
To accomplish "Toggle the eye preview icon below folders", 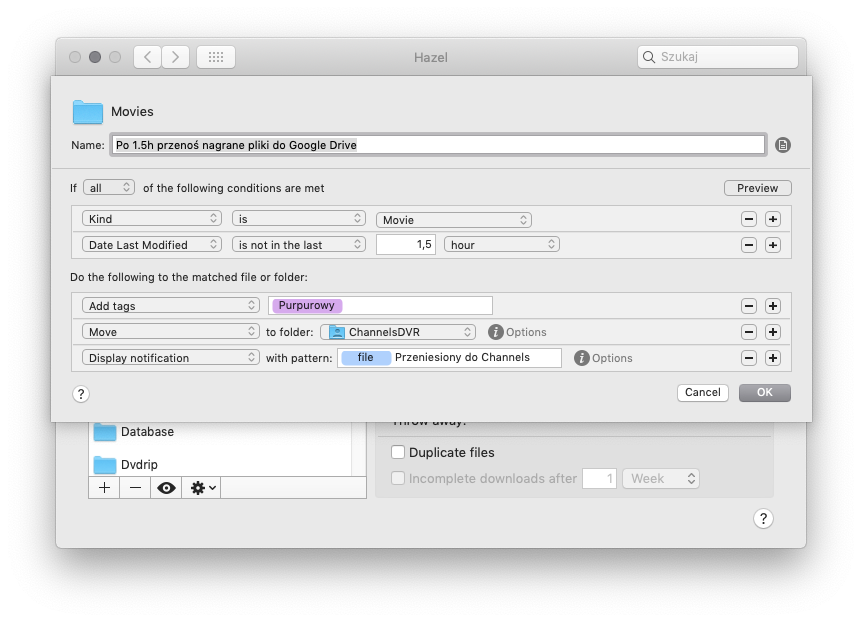I will tap(166, 488).
